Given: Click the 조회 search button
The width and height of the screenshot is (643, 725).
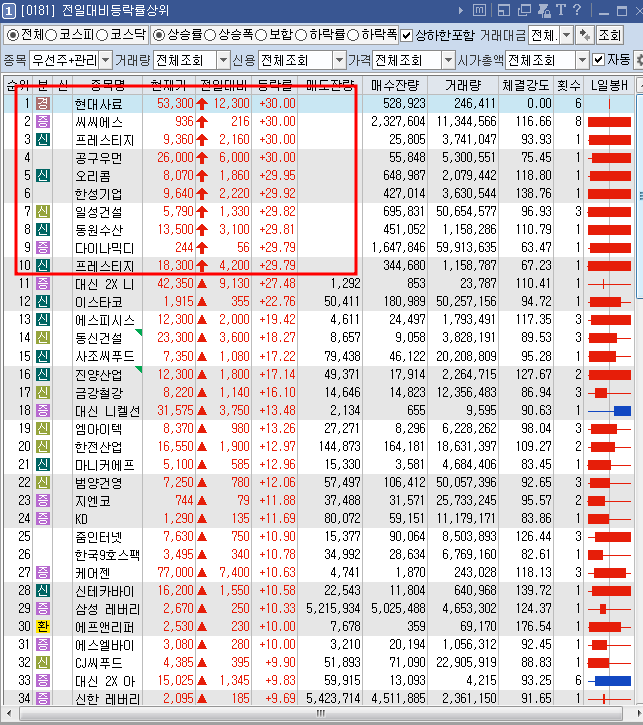Looking at the screenshot, I should click(x=609, y=36).
